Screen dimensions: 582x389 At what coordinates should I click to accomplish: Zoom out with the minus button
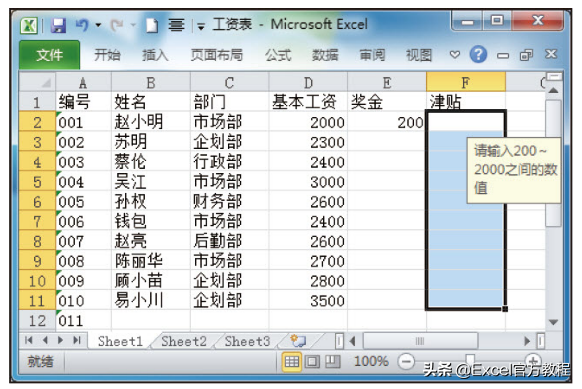coord(406,361)
